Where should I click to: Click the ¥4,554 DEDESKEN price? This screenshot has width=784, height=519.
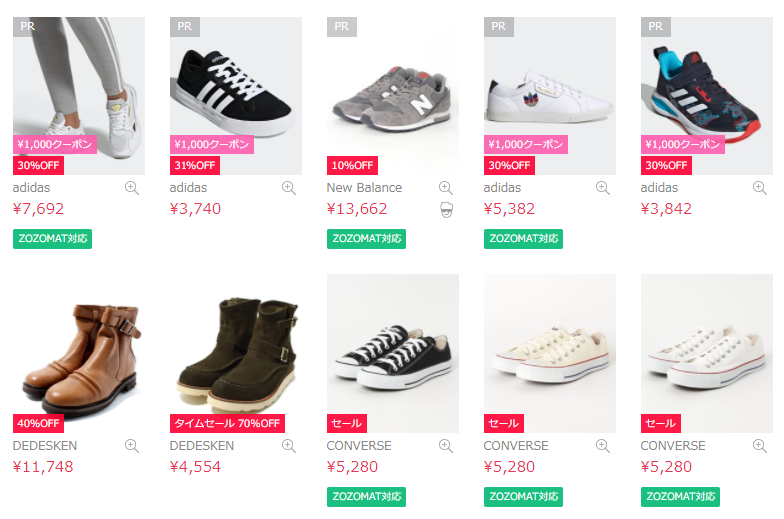195,467
